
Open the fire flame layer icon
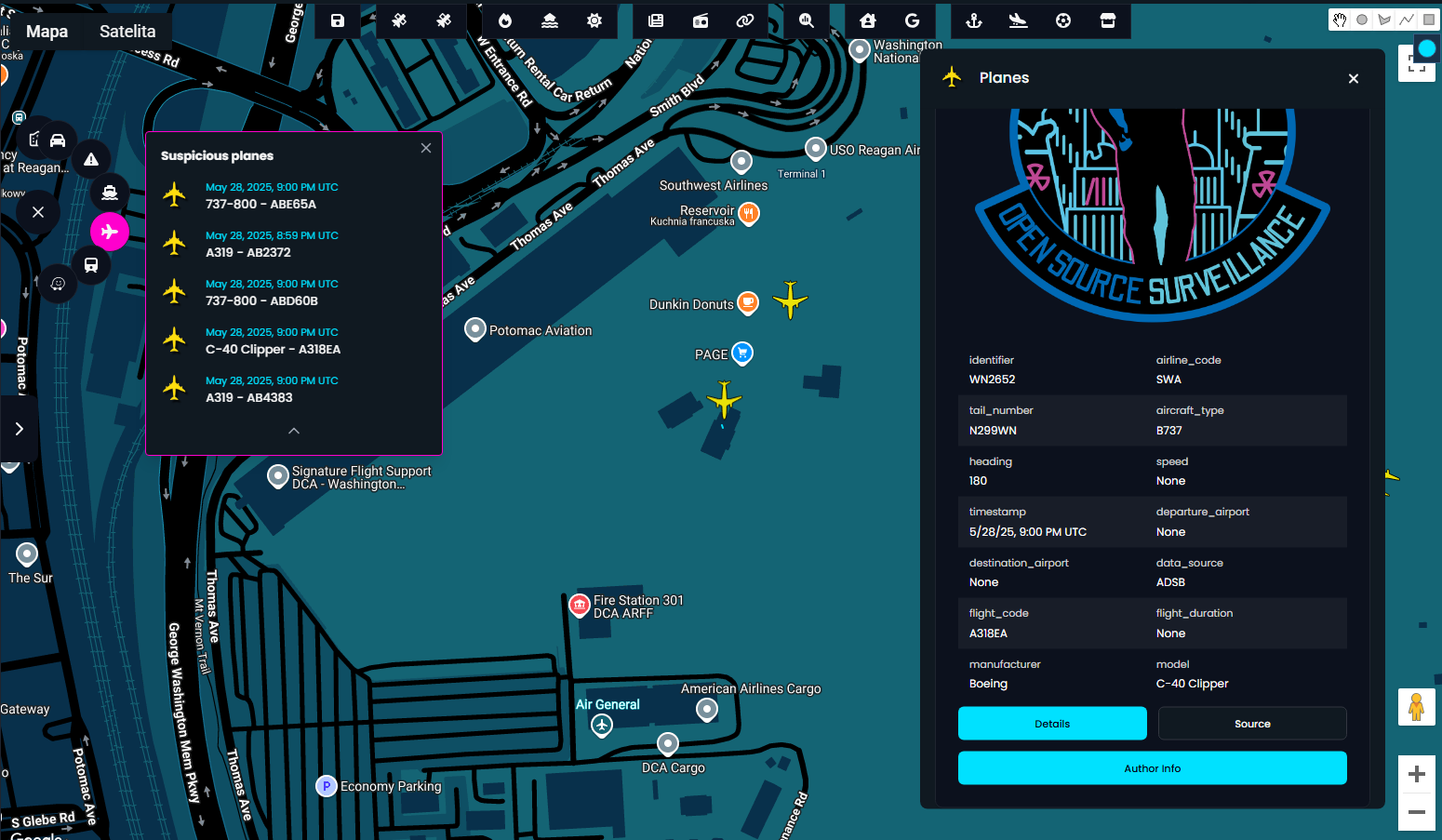click(x=505, y=20)
